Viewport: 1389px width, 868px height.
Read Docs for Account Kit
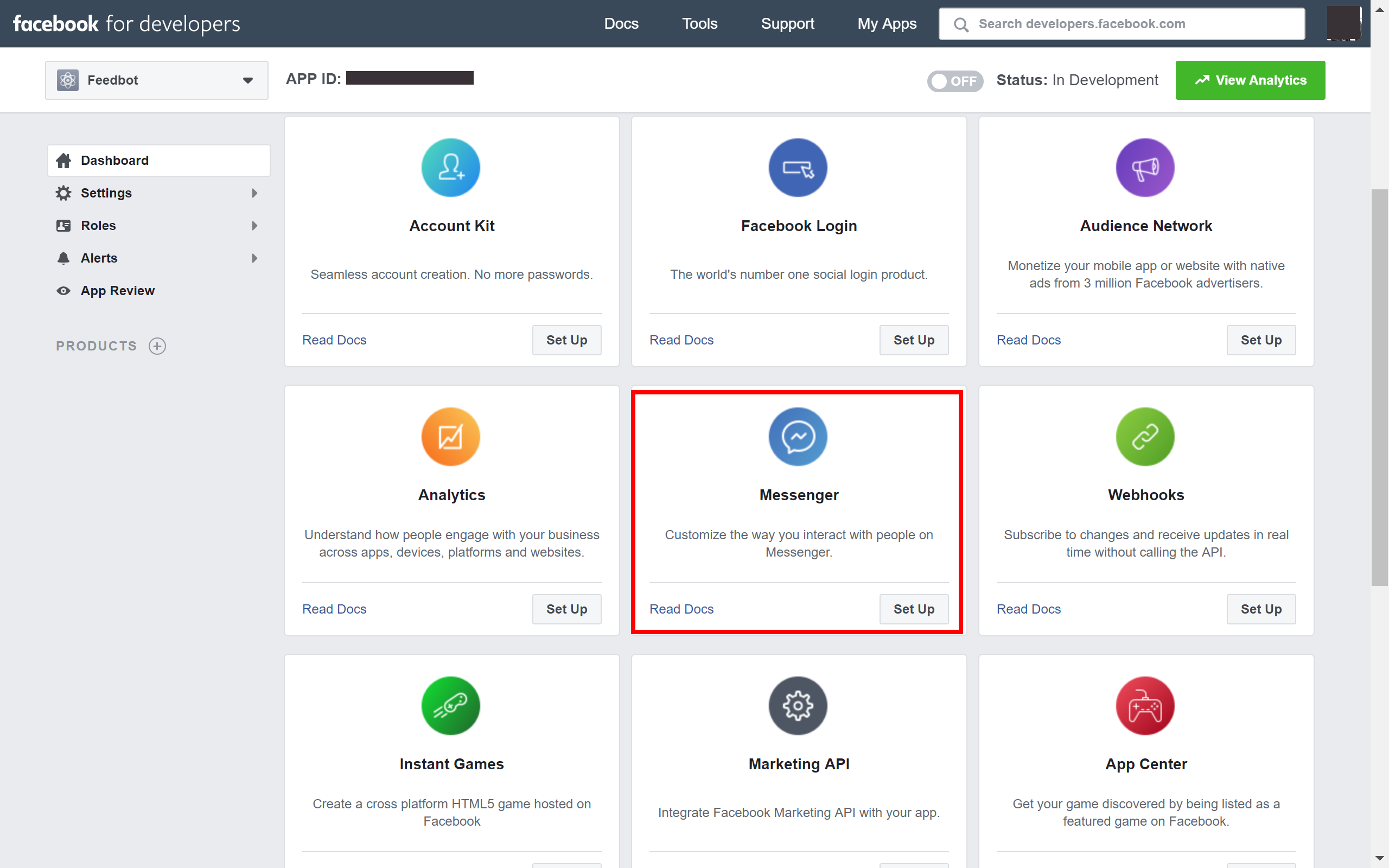[x=334, y=340]
